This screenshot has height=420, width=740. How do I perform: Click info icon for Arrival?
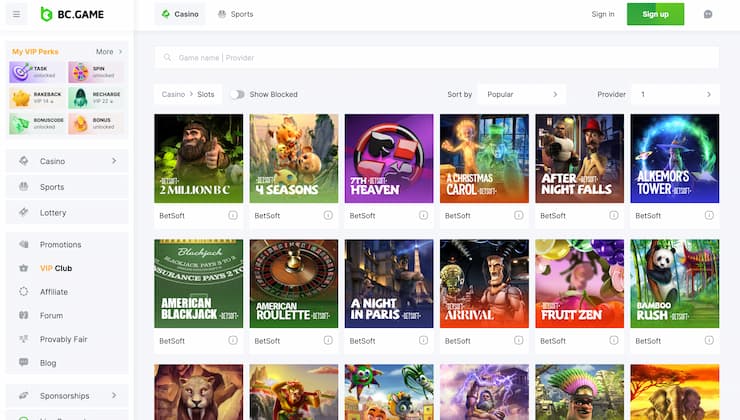pos(519,340)
